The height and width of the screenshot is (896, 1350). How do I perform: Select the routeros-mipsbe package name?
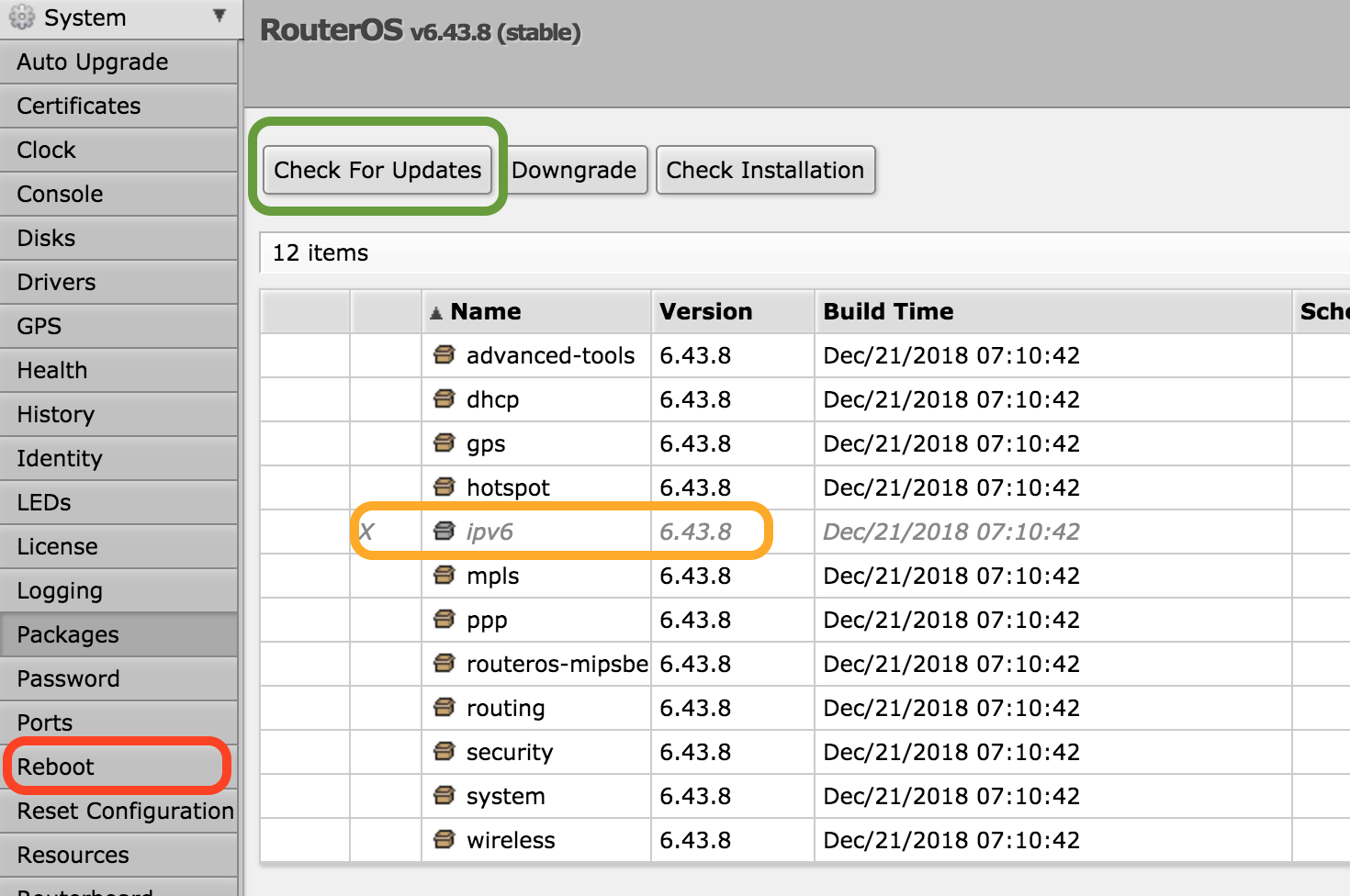(x=557, y=664)
